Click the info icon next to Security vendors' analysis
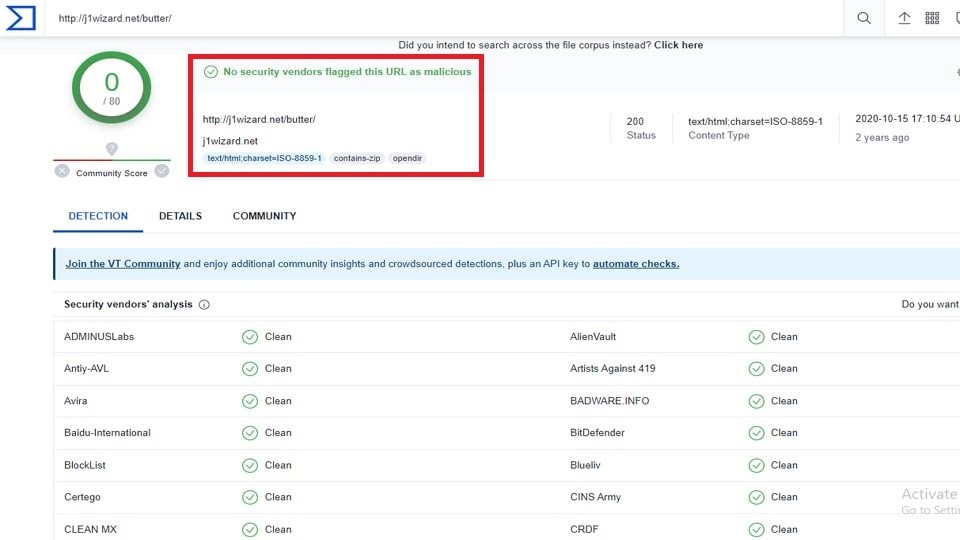The width and height of the screenshot is (960, 540). [204, 304]
